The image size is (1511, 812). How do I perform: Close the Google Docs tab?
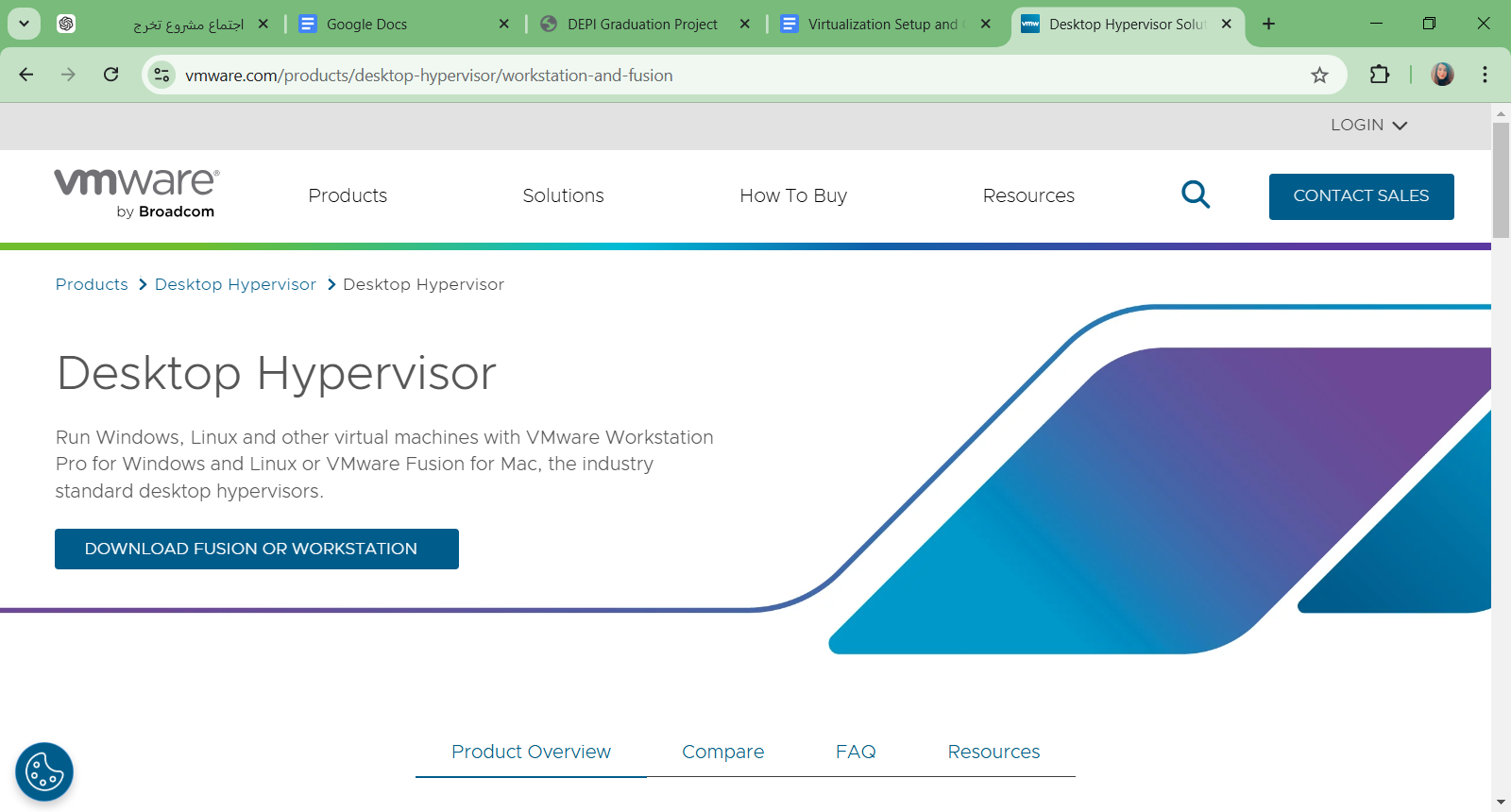[x=504, y=24]
